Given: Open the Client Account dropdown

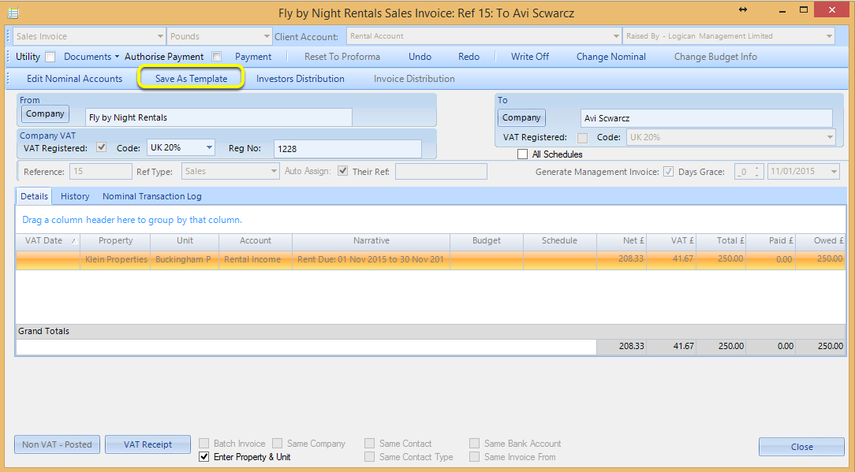Looking at the screenshot, I should click(x=616, y=37).
